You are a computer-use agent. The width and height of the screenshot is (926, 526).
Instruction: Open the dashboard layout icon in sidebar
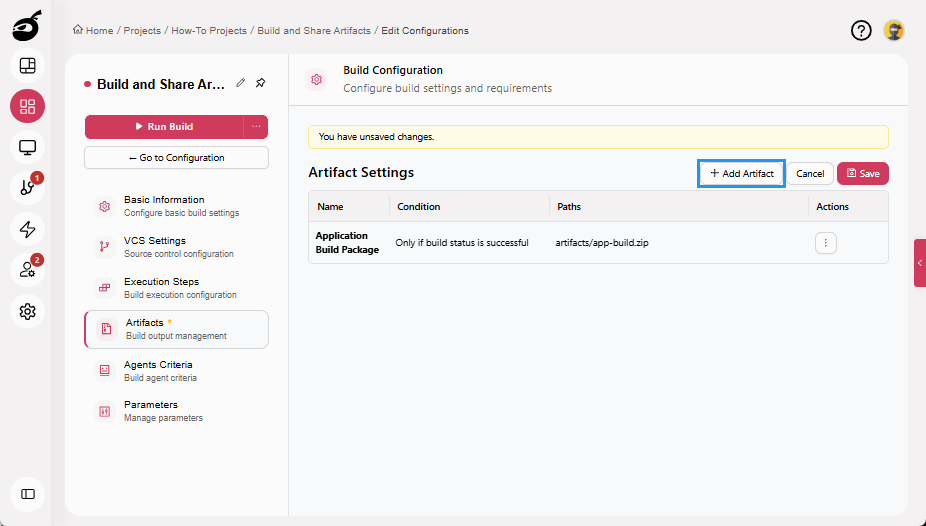pyautogui.click(x=28, y=66)
